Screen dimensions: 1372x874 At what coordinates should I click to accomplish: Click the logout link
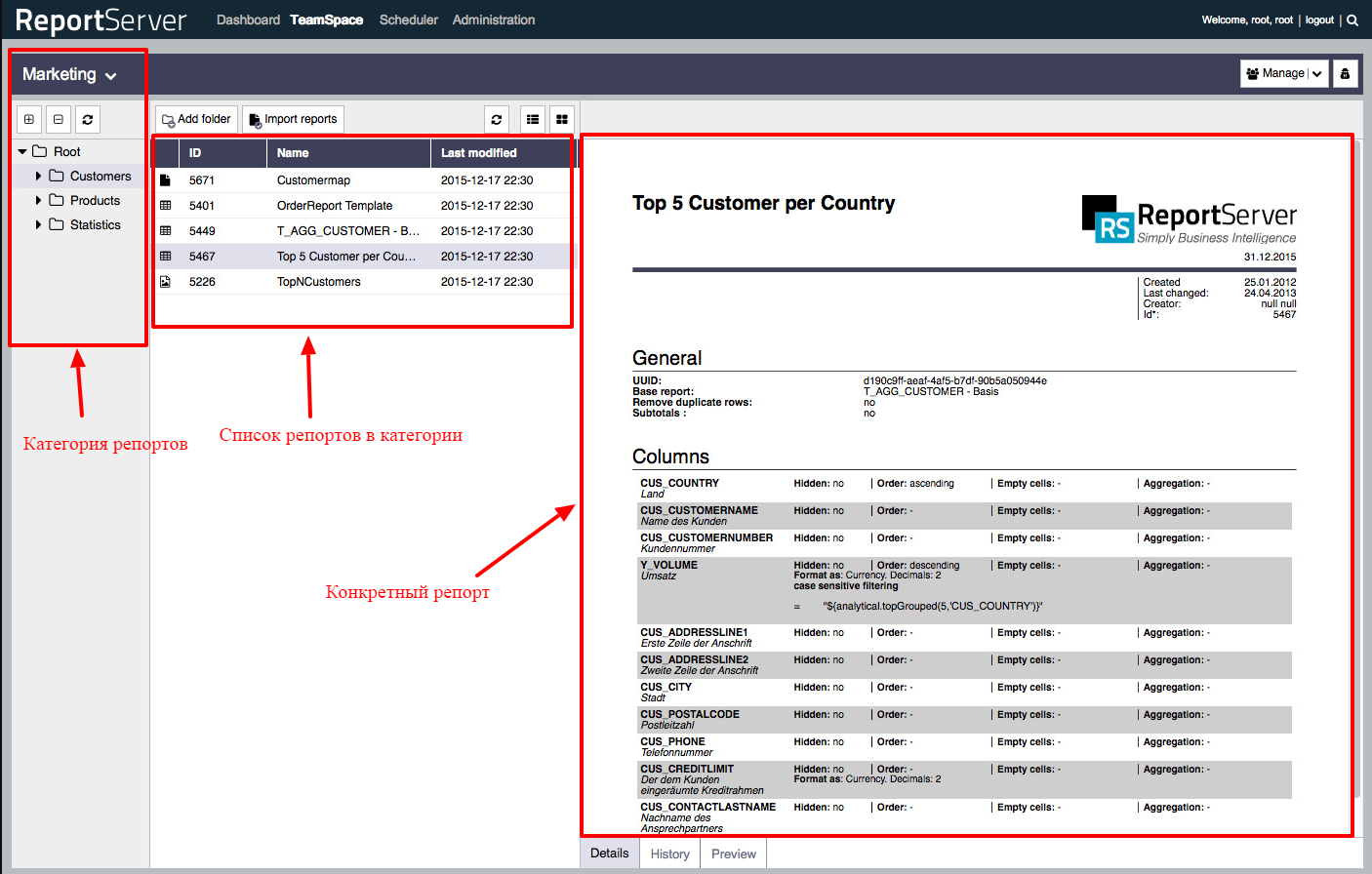[1319, 20]
